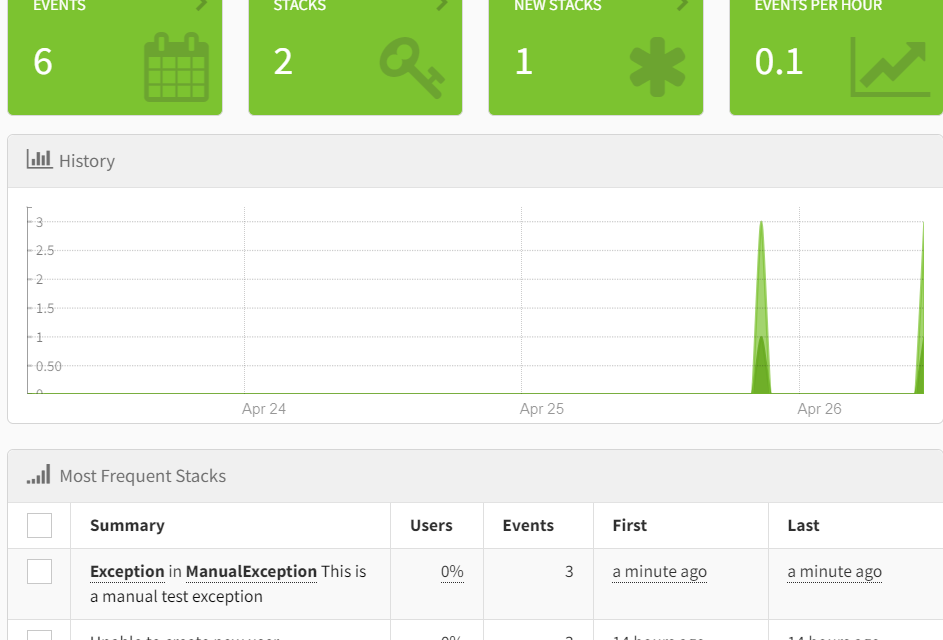This screenshot has width=943, height=640.
Task: Open the Exception stack summary link
Action: pyautogui.click(x=127, y=571)
